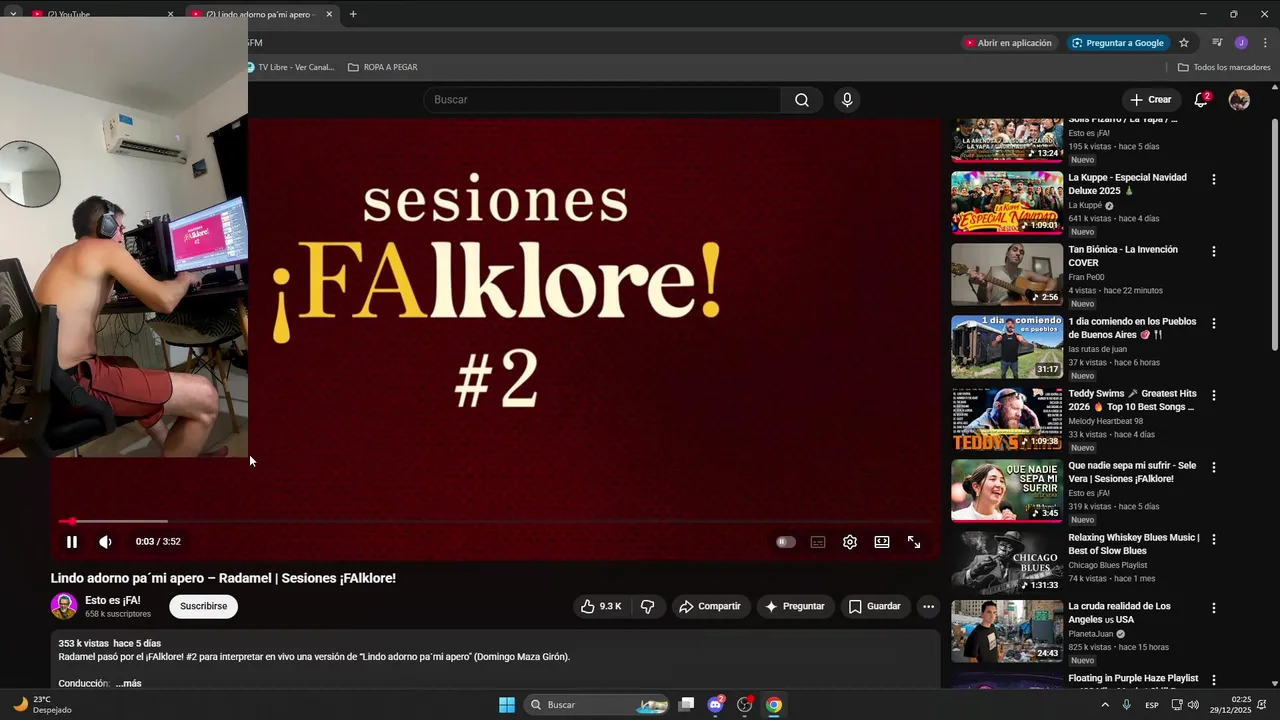Click the Compartir share button
Image resolution: width=1280 pixels, height=720 pixels.
[x=710, y=606]
